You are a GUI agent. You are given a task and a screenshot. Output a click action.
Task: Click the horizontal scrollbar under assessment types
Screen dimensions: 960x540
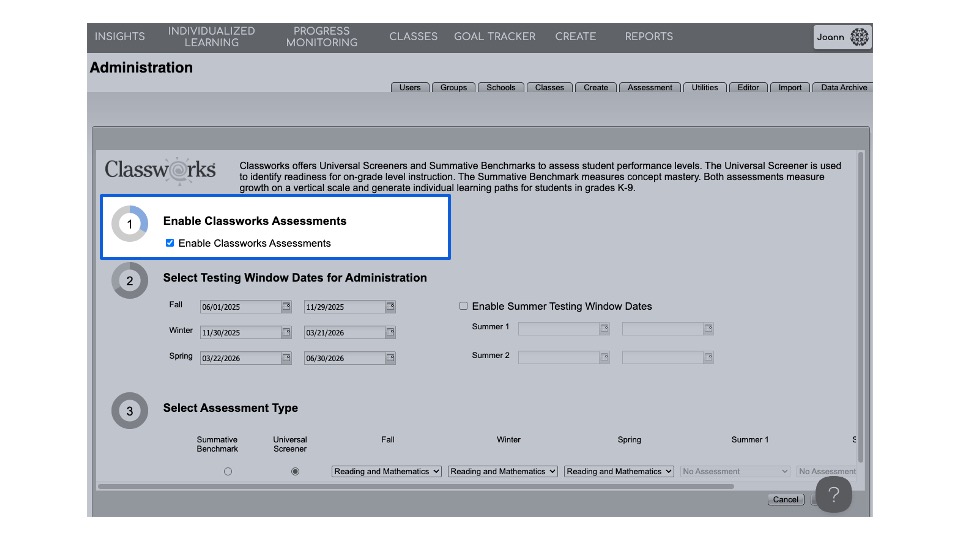pos(416,487)
